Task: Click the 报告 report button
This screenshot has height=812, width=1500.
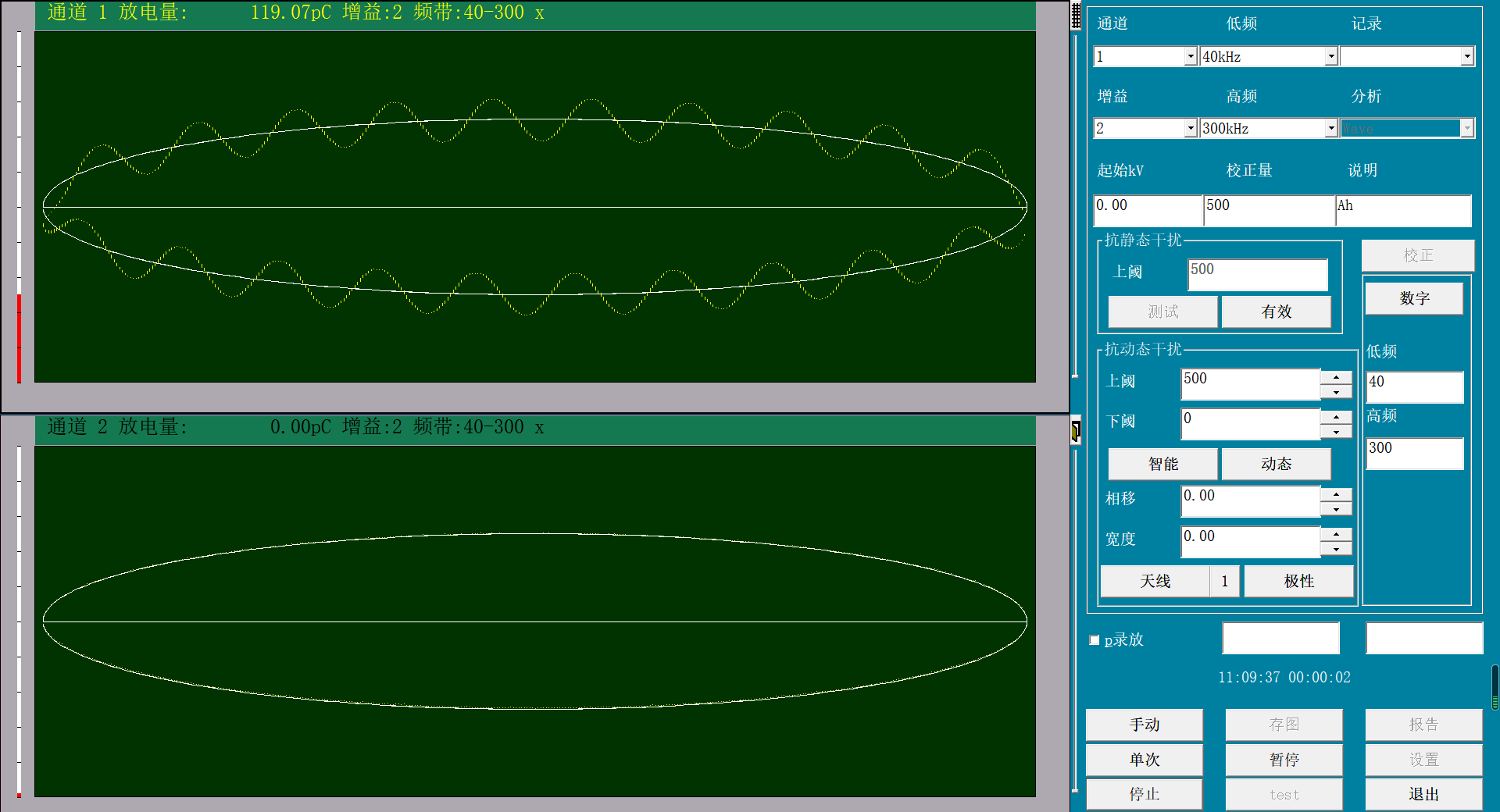Action: pos(1423,725)
